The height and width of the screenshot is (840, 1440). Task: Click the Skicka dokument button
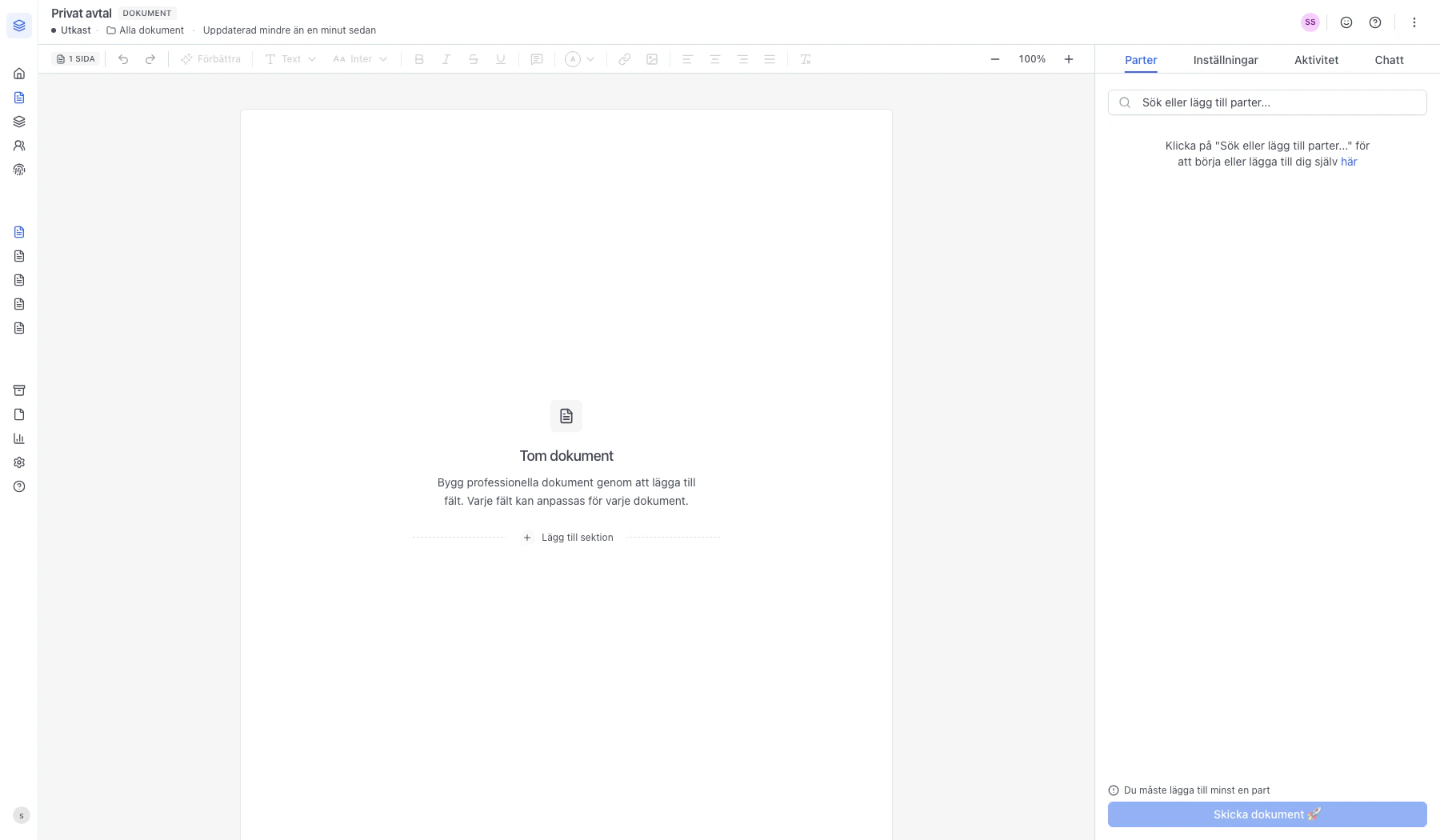tap(1267, 814)
